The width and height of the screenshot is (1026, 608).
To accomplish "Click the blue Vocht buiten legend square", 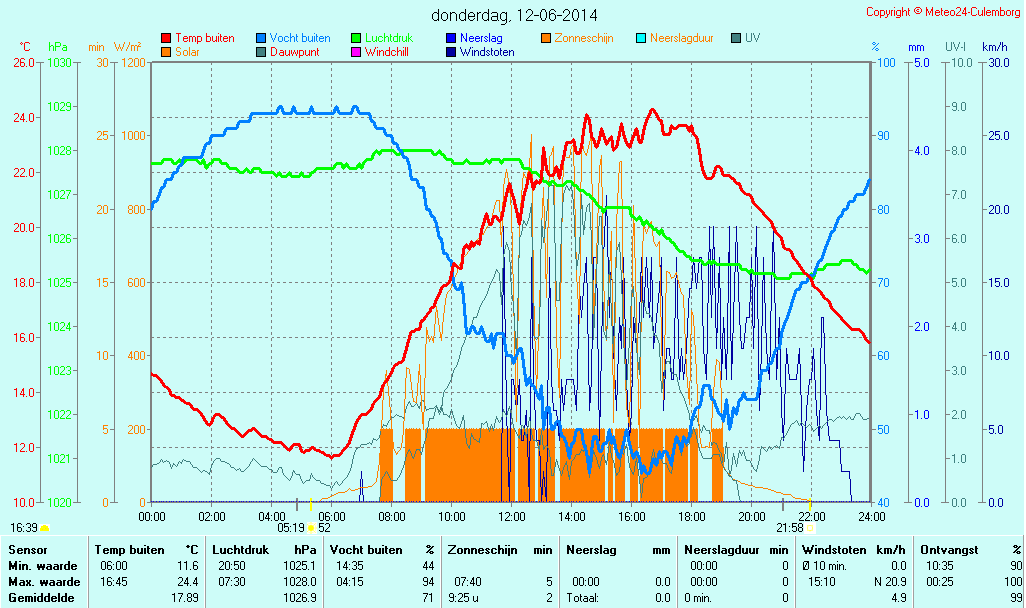I will [x=261, y=38].
